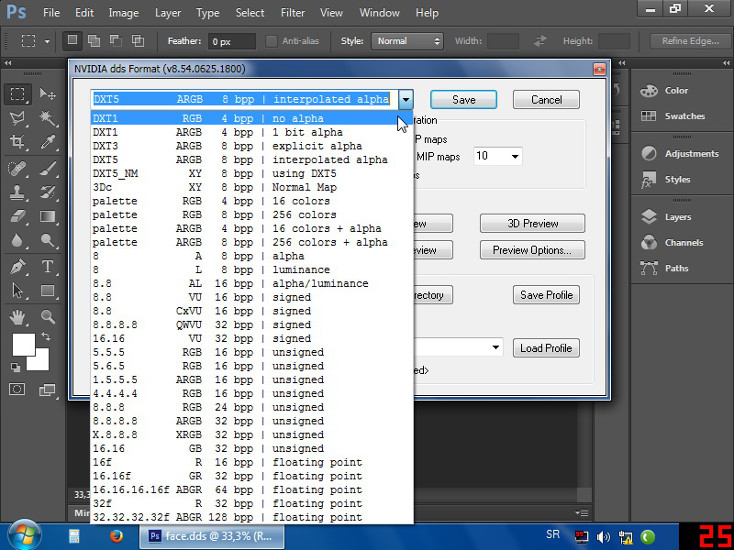Open the Window menu
Viewport: 734px width, 550px height.
(x=379, y=13)
